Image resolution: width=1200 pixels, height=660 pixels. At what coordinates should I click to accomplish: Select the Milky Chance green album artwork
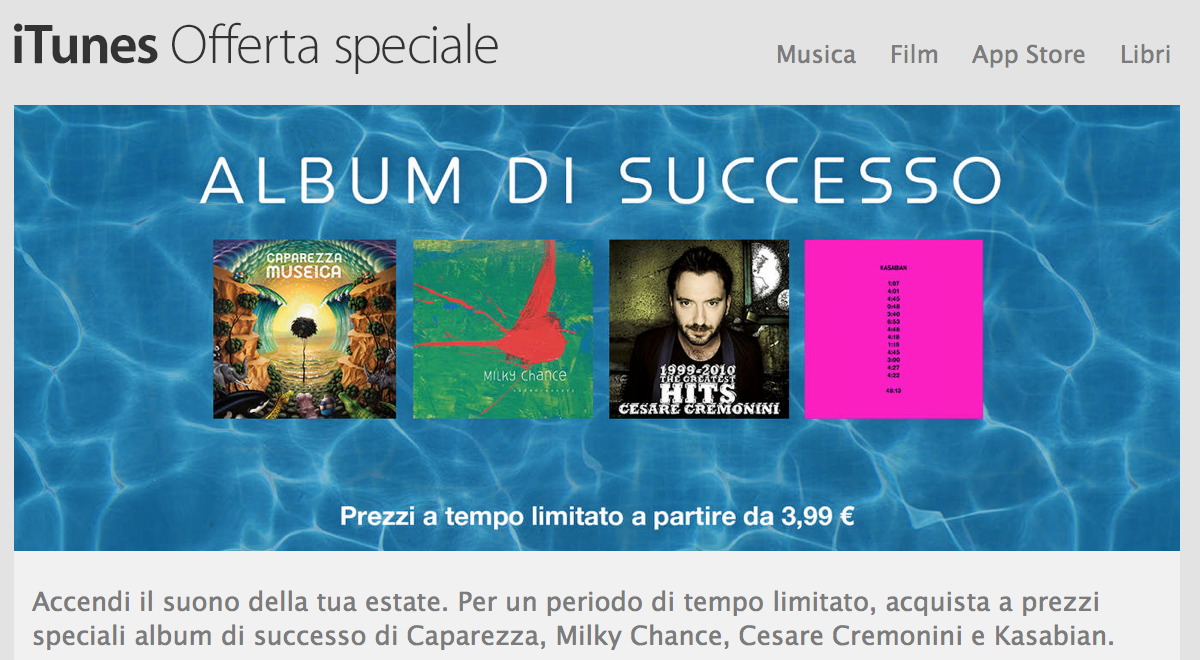pyautogui.click(x=502, y=329)
